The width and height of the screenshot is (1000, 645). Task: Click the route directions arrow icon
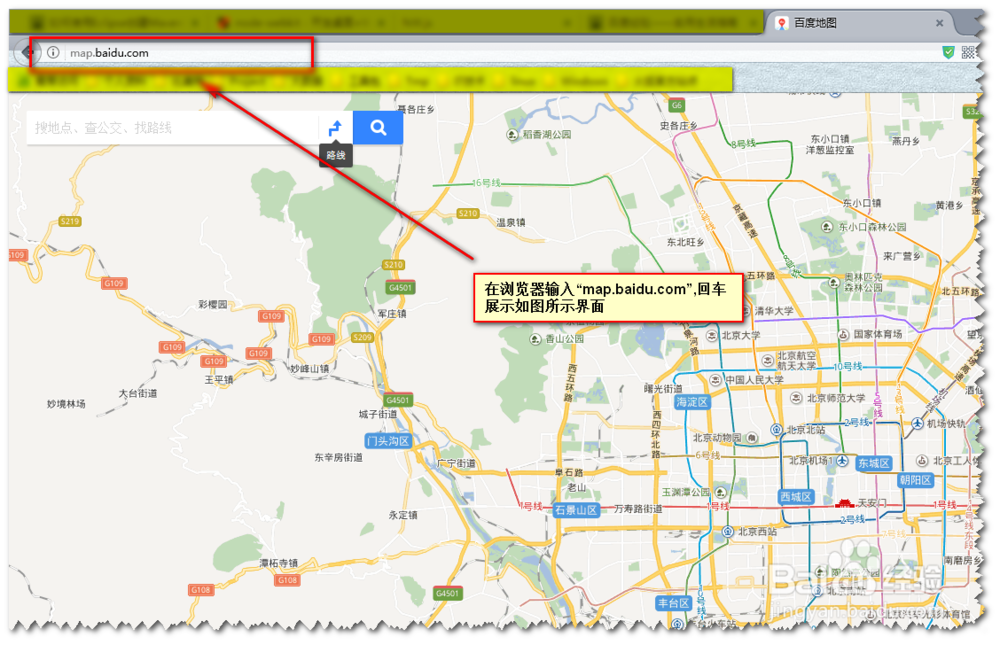(x=335, y=128)
